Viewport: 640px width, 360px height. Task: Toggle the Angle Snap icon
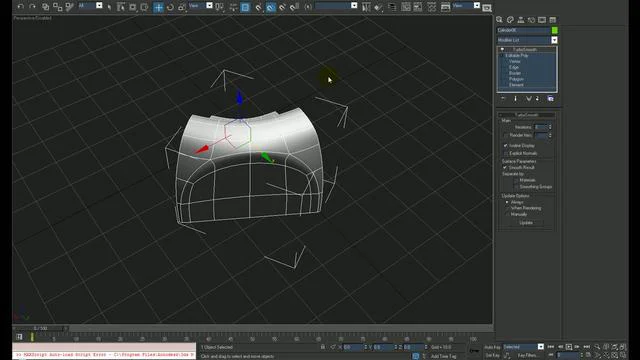click(270, 7)
